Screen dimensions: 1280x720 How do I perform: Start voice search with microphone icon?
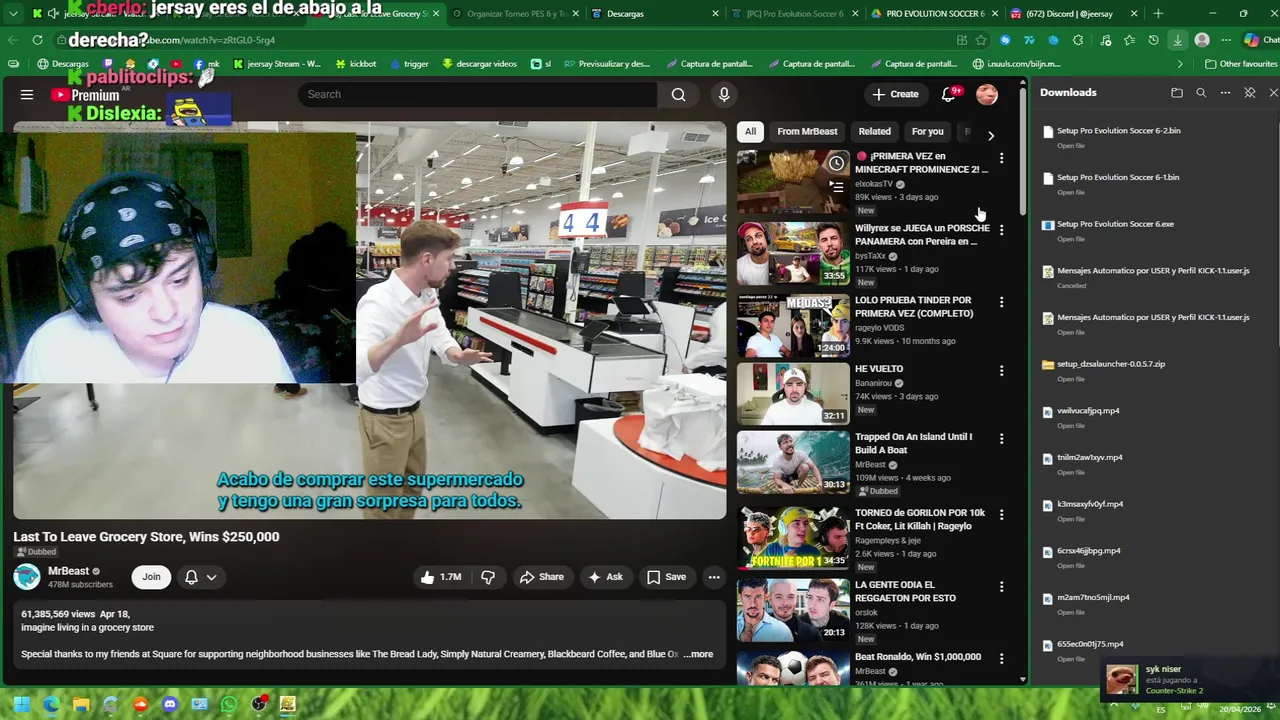[724, 94]
